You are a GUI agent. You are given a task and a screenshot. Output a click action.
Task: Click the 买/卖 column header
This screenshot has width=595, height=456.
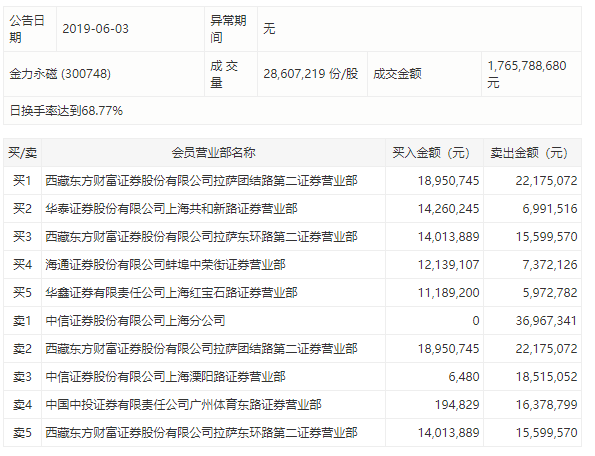[x=22, y=153]
